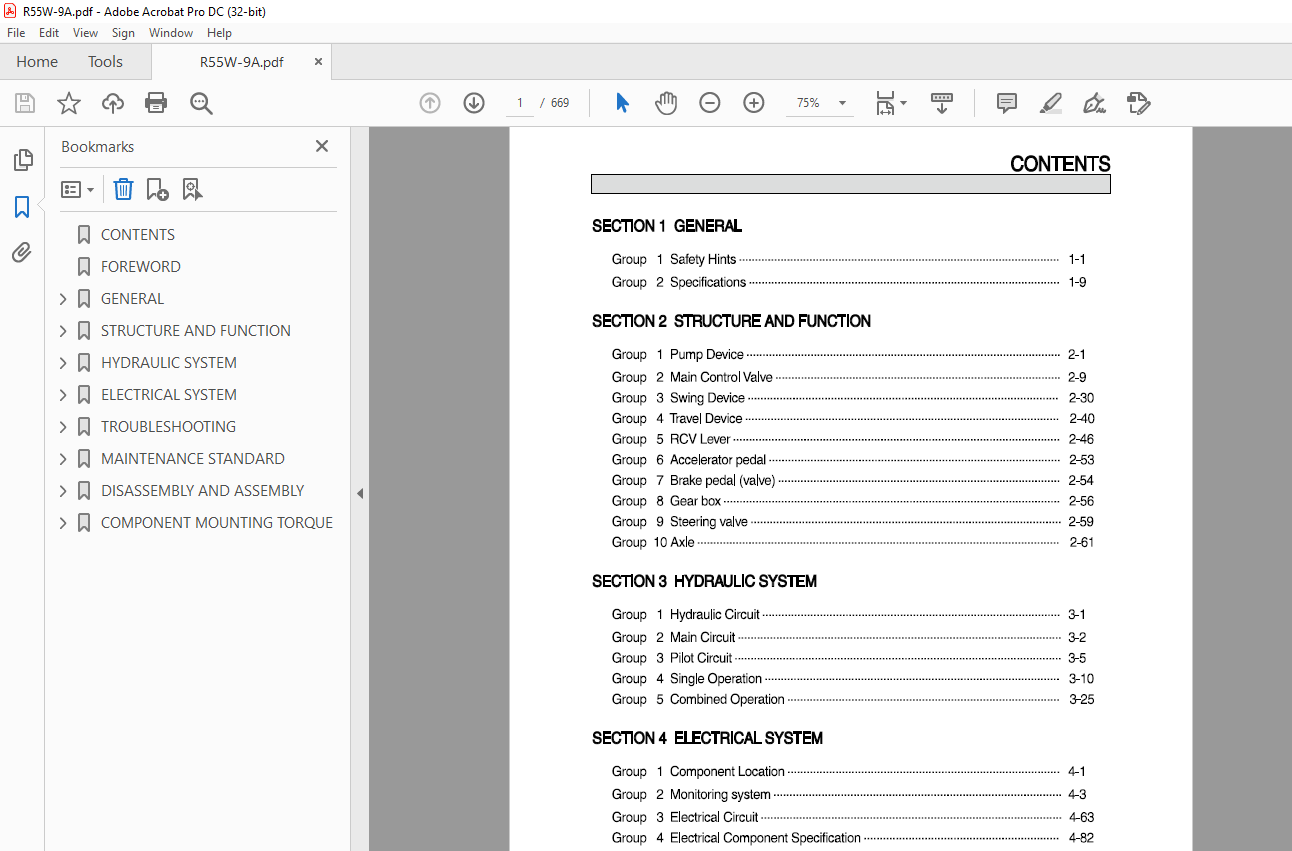Open the View menu
The height and width of the screenshot is (851, 1292).
[86, 33]
